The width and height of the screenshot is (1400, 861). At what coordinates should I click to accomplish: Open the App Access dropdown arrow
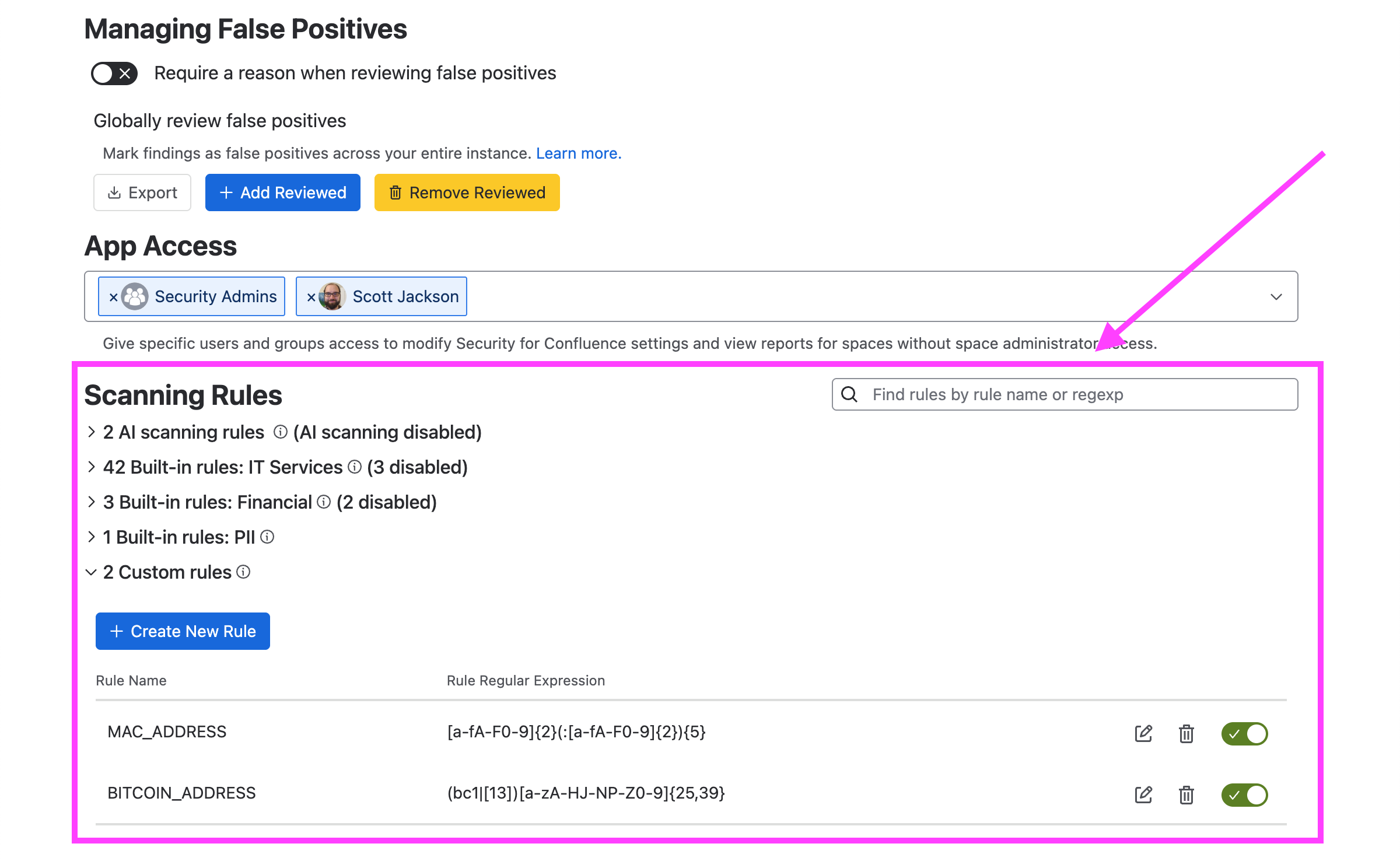(x=1276, y=297)
